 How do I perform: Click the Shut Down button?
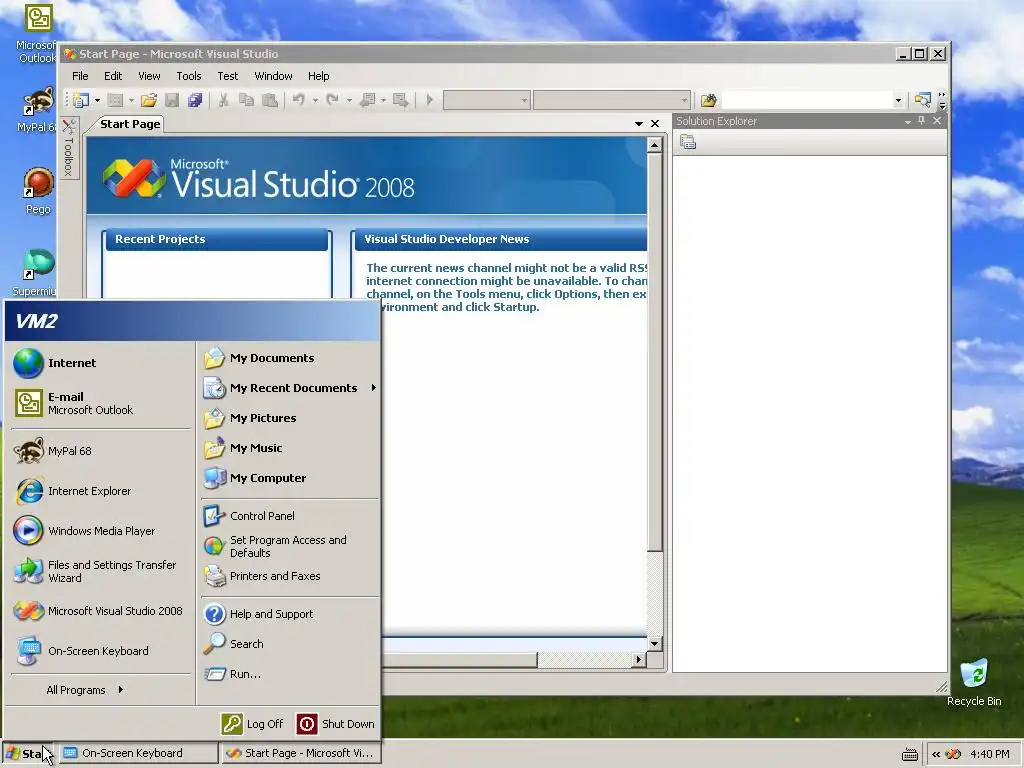[x=336, y=724]
